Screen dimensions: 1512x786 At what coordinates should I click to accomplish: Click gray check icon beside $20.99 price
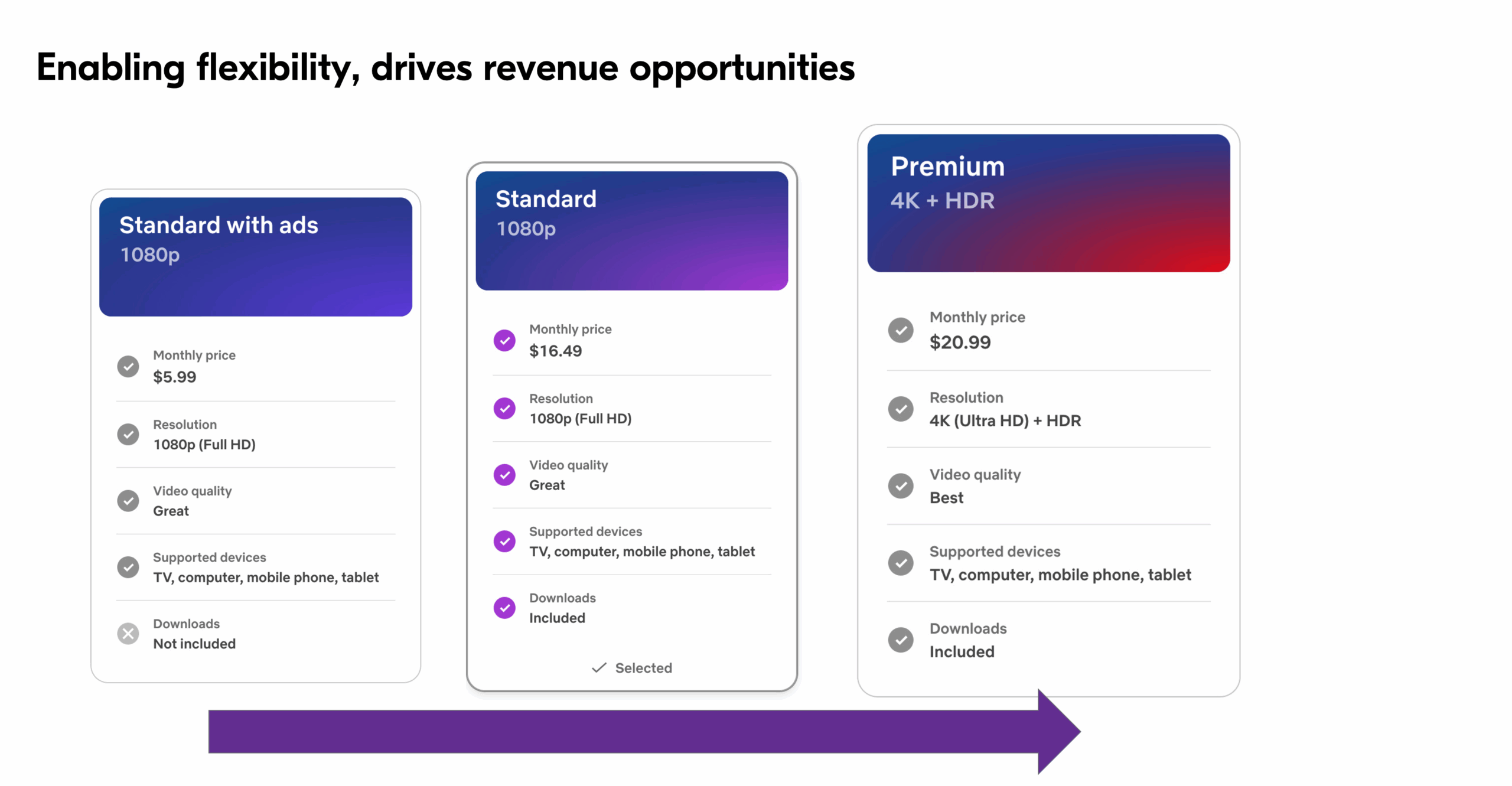click(900, 330)
